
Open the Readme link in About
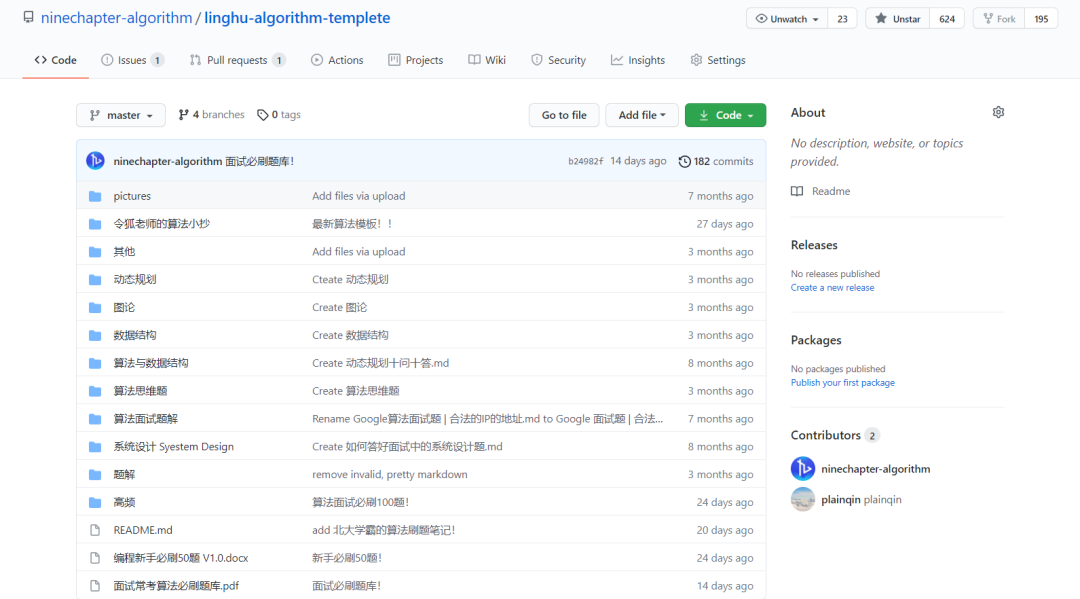pos(831,191)
